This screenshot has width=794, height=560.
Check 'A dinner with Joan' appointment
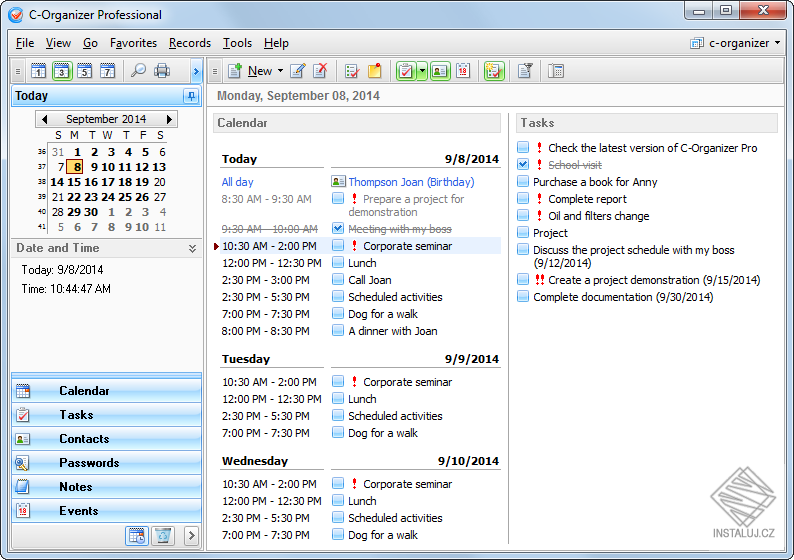(338, 331)
